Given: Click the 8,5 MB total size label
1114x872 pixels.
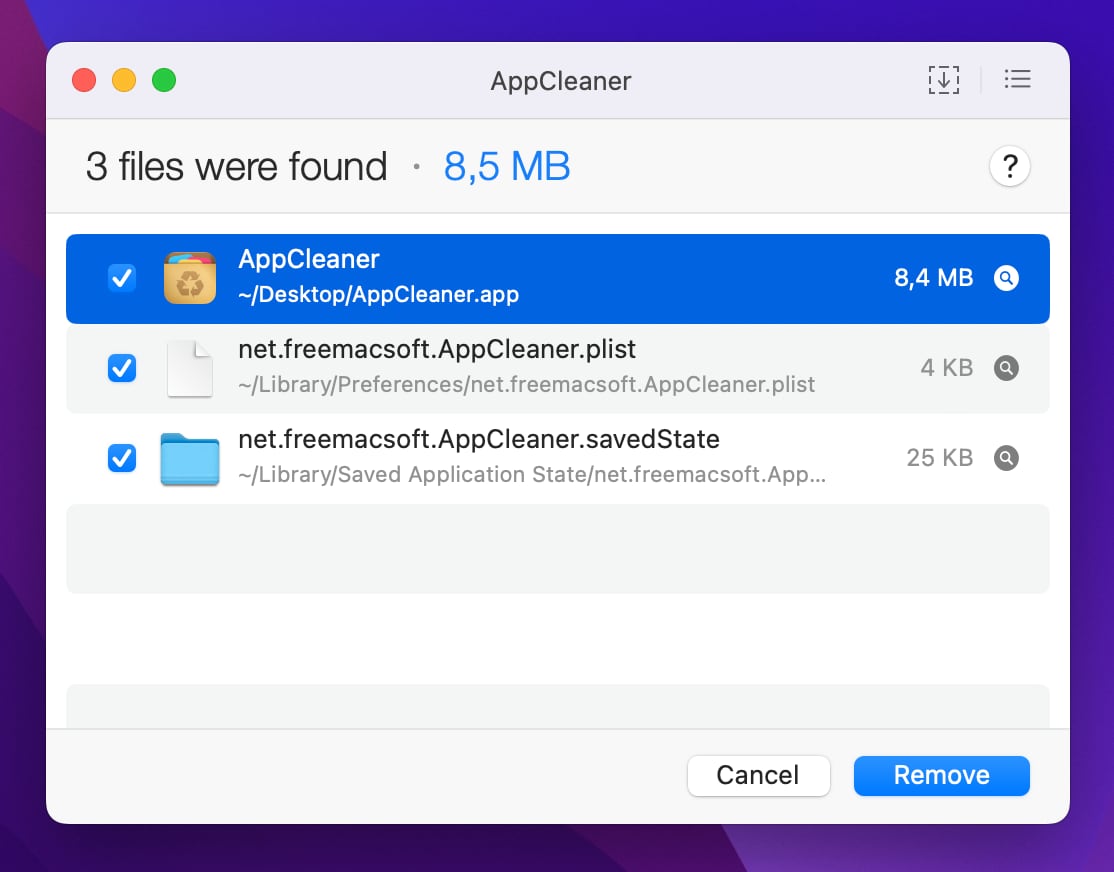Looking at the screenshot, I should point(507,167).
